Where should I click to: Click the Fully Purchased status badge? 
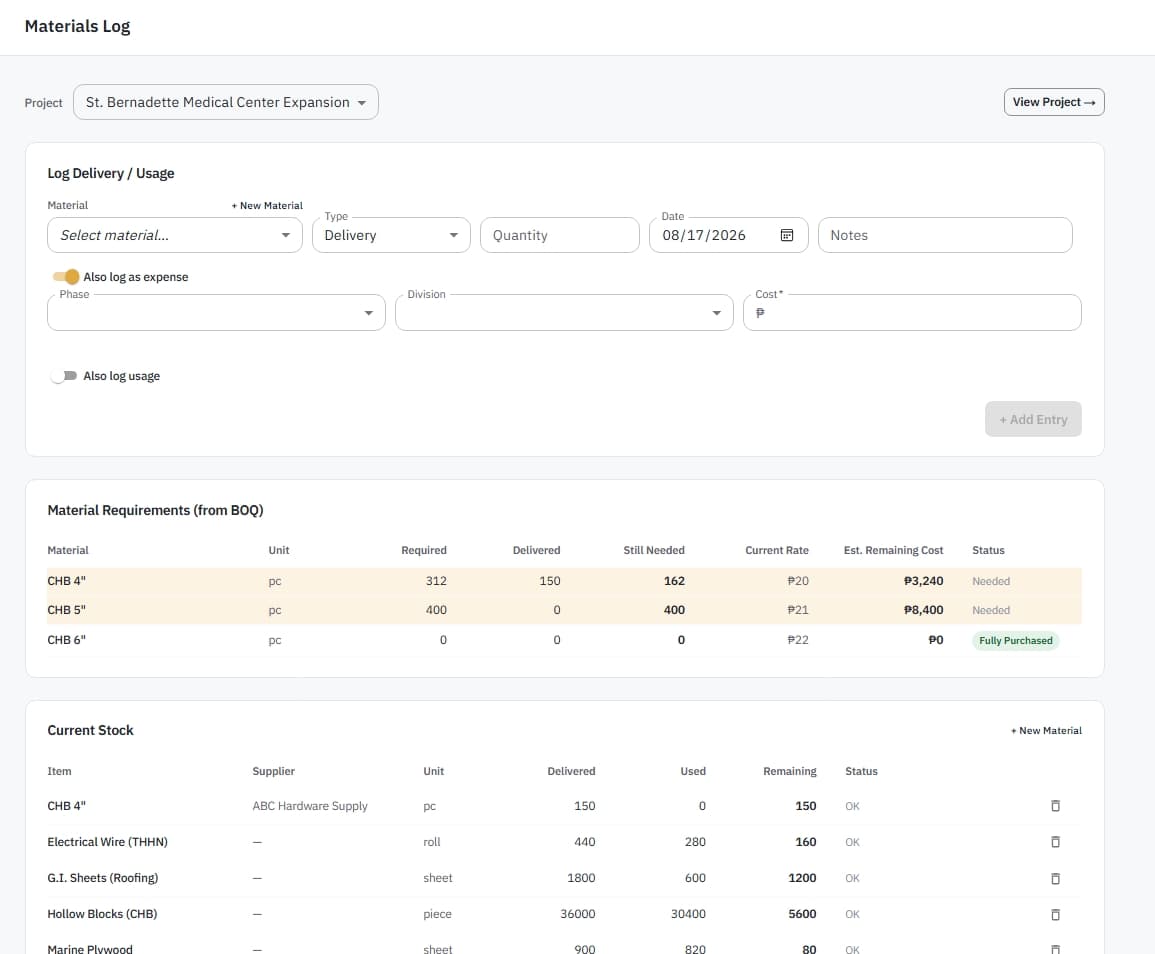tap(1015, 641)
